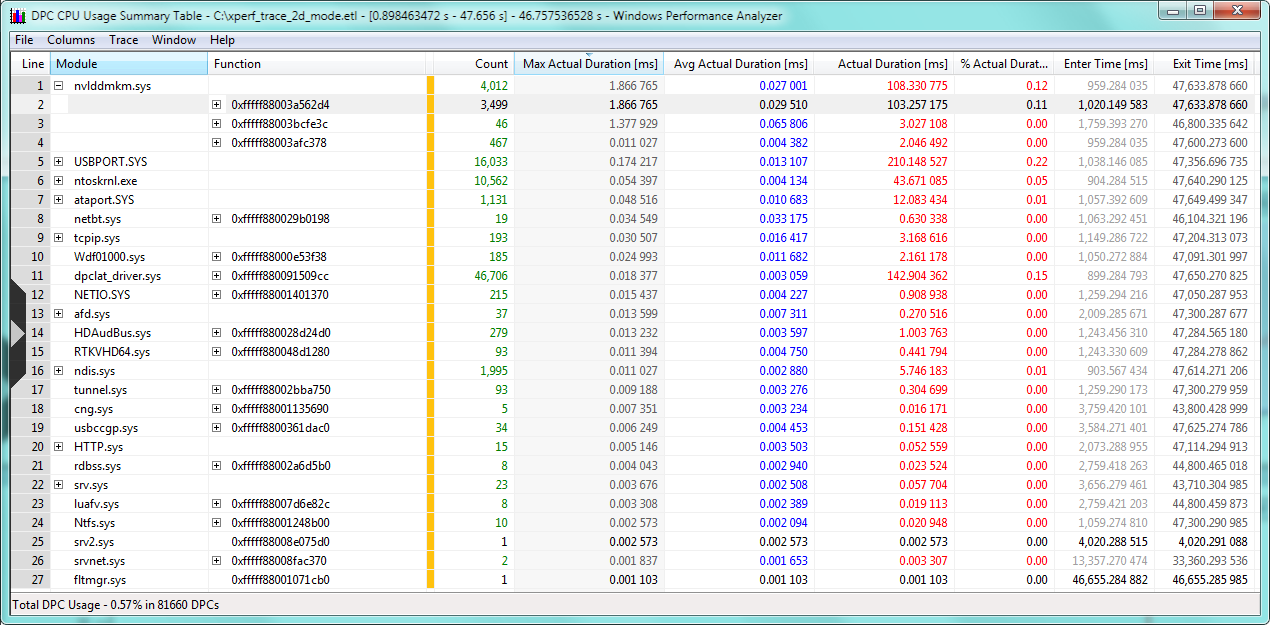Select the fltmgr.sys module row
1270x625 pixels.
click(634, 580)
